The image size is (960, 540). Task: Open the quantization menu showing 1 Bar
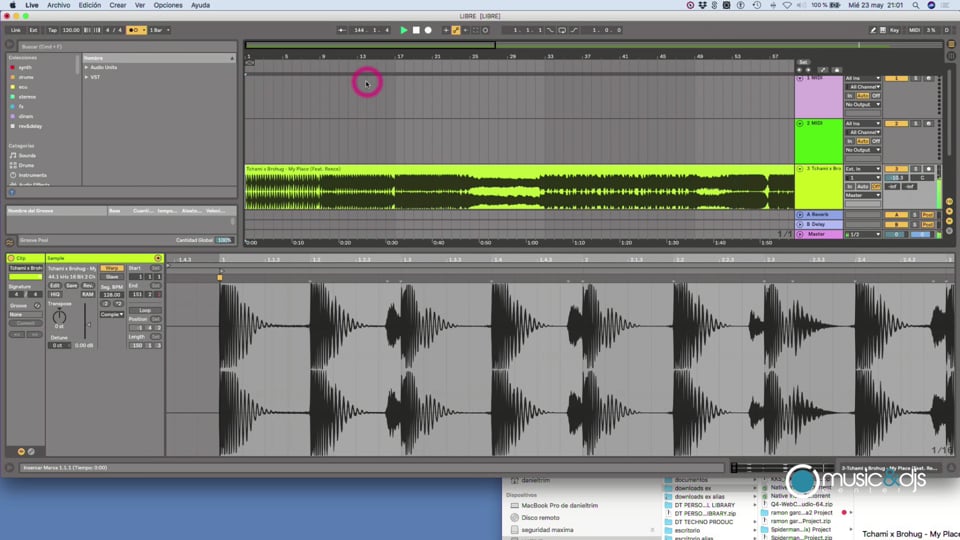pos(159,30)
